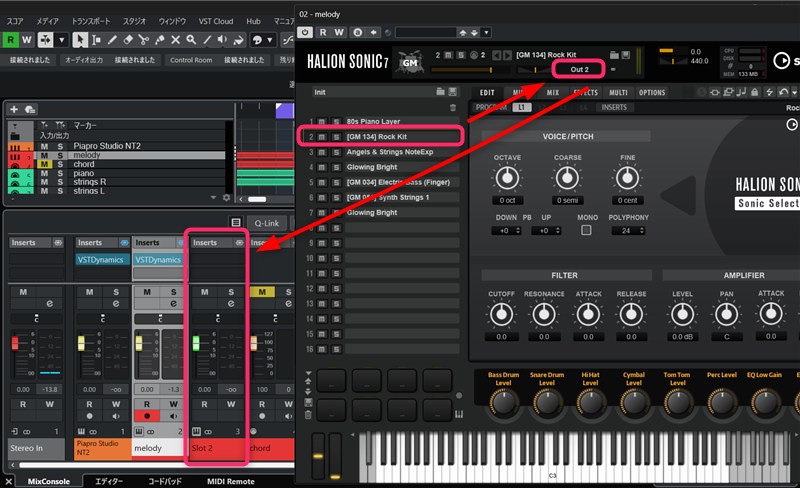Click the Bass Drum Level quick control knob

coord(504,402)
